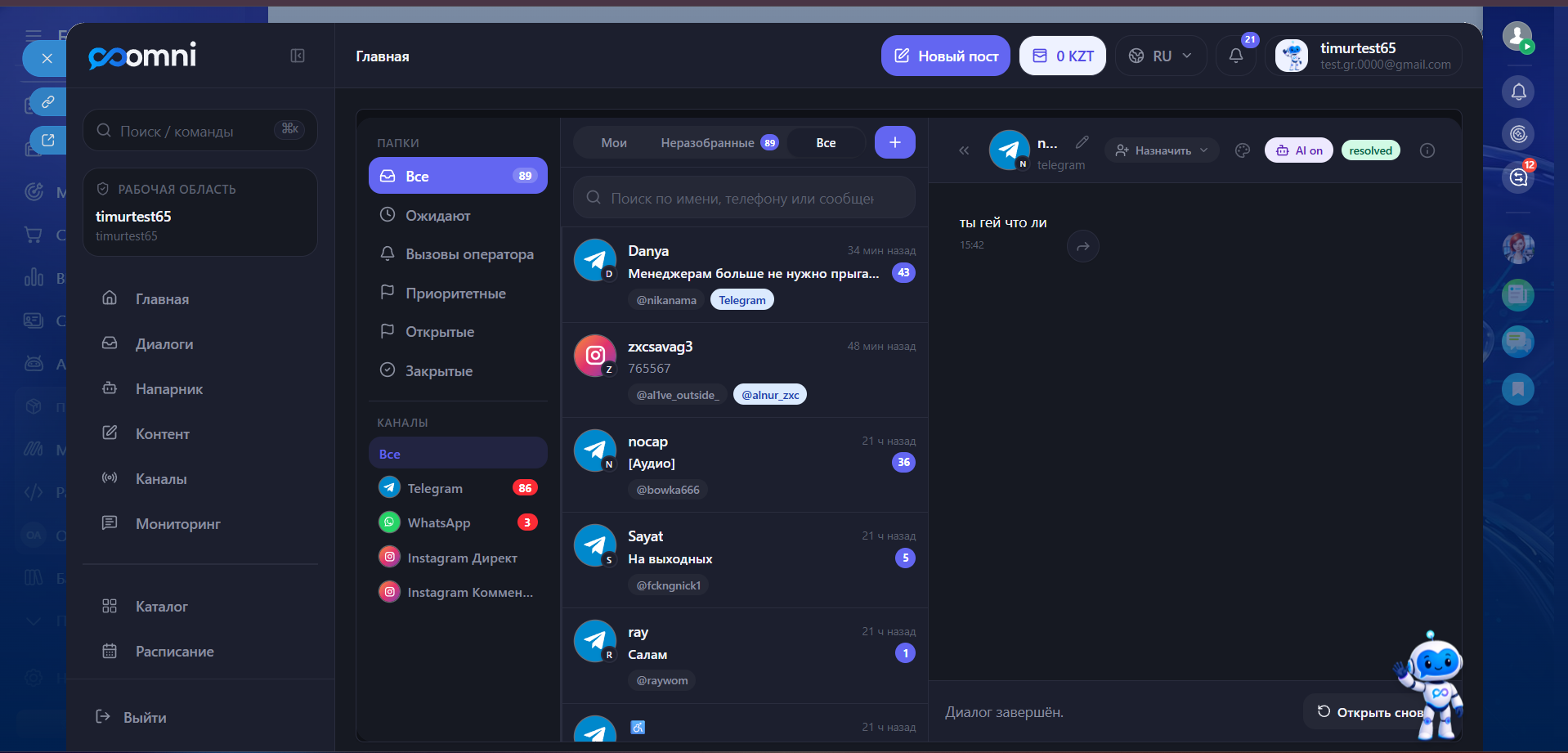Open the ray conversation
This screenshot has width=1568, height=753.
click(x=745, y=655)
